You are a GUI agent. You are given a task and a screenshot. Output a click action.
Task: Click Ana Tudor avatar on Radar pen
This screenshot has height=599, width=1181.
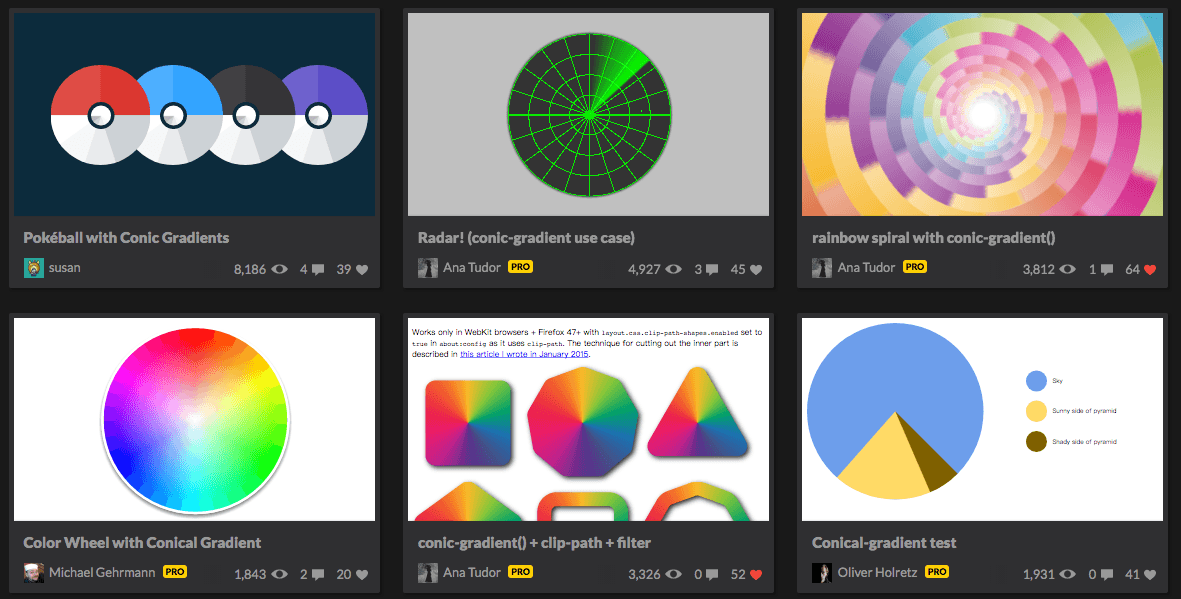(428, 267)
